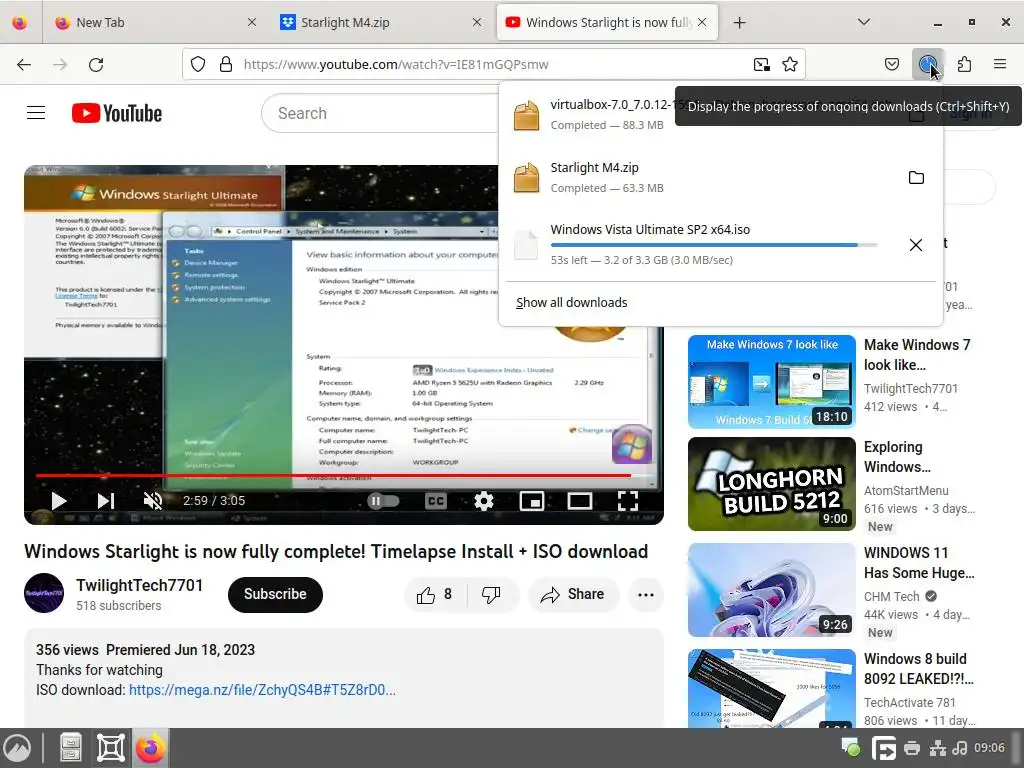Image resolution: width=1024 pixels, height=768 pixels.
Task: Save page to Pocket
Action: point(891,64)
